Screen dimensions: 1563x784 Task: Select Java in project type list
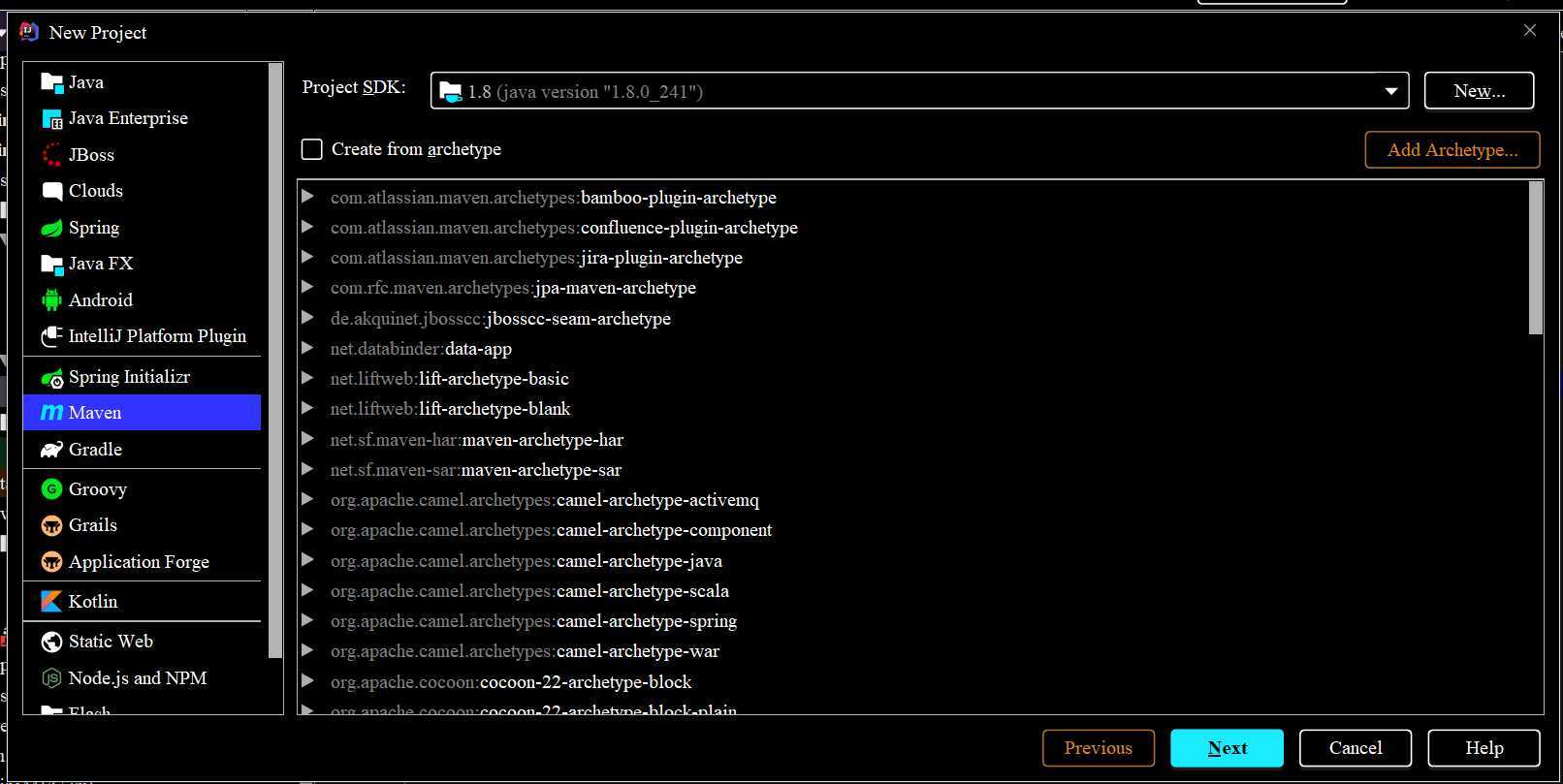pyautogui.click(x=142, y=82)
